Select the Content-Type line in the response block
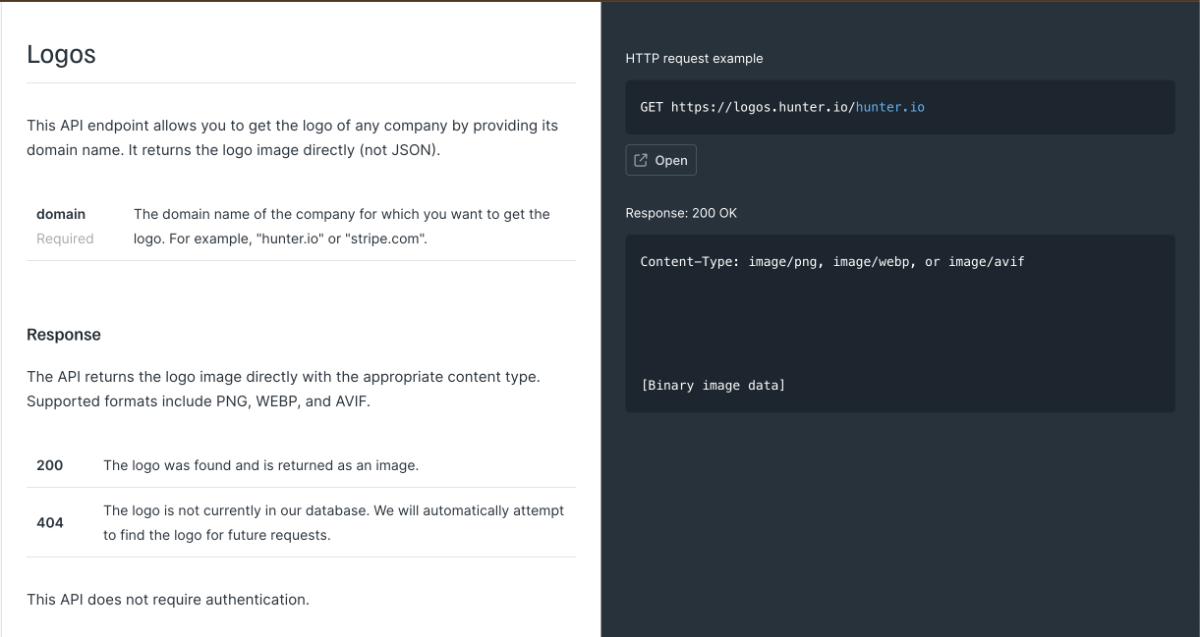 [832, 261]
